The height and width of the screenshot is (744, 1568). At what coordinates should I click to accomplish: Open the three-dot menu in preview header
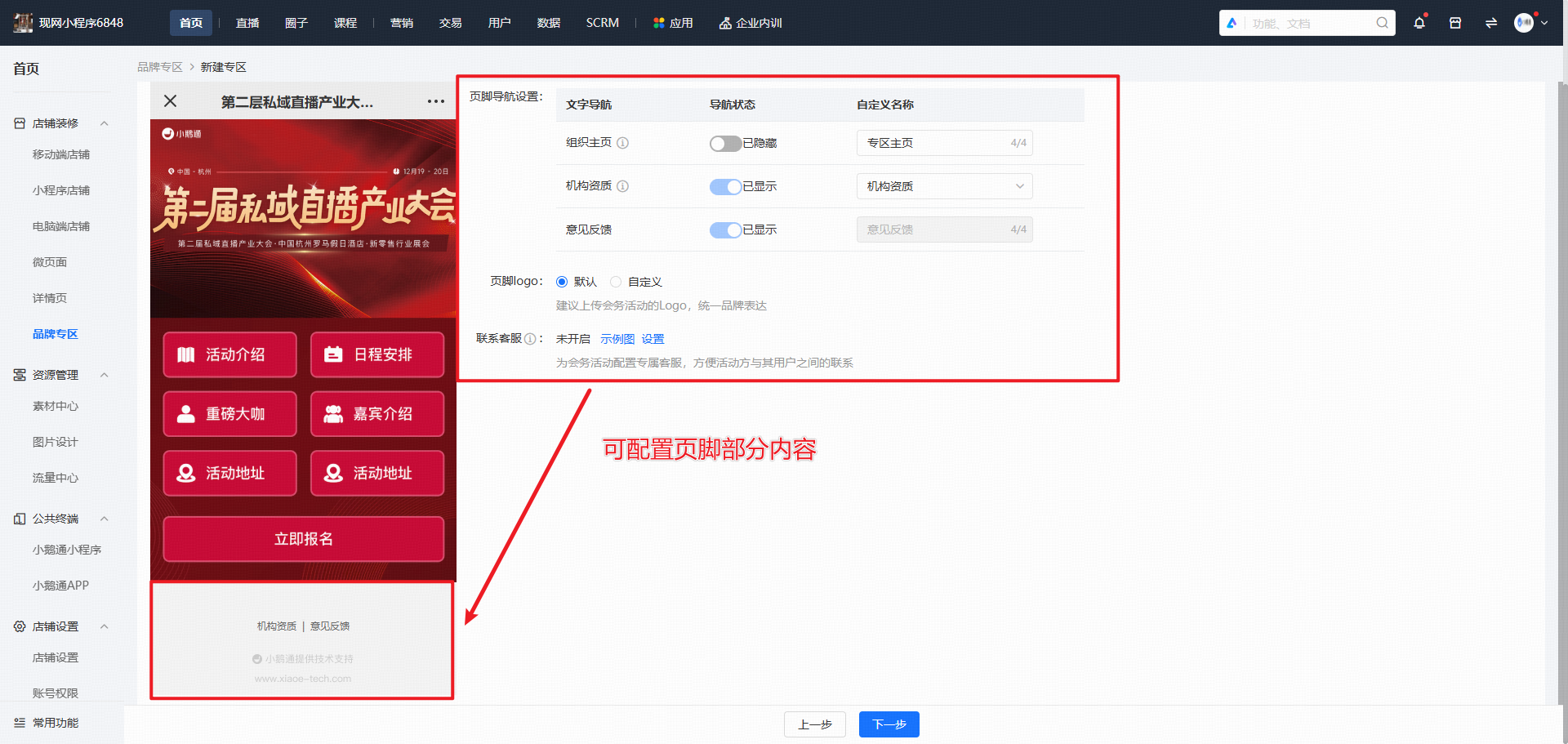(436, 101)
